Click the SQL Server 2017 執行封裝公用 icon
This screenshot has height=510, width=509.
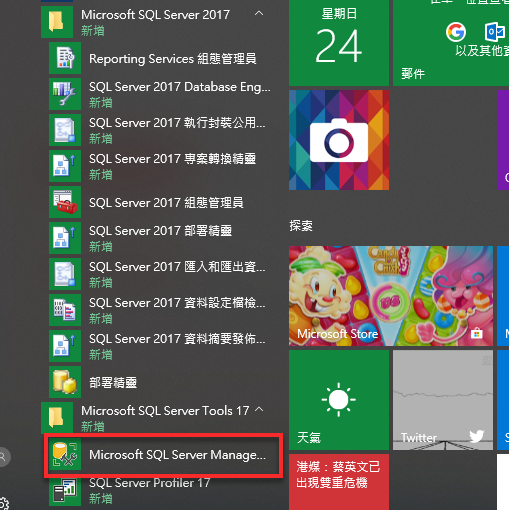(x=65, y=130)
